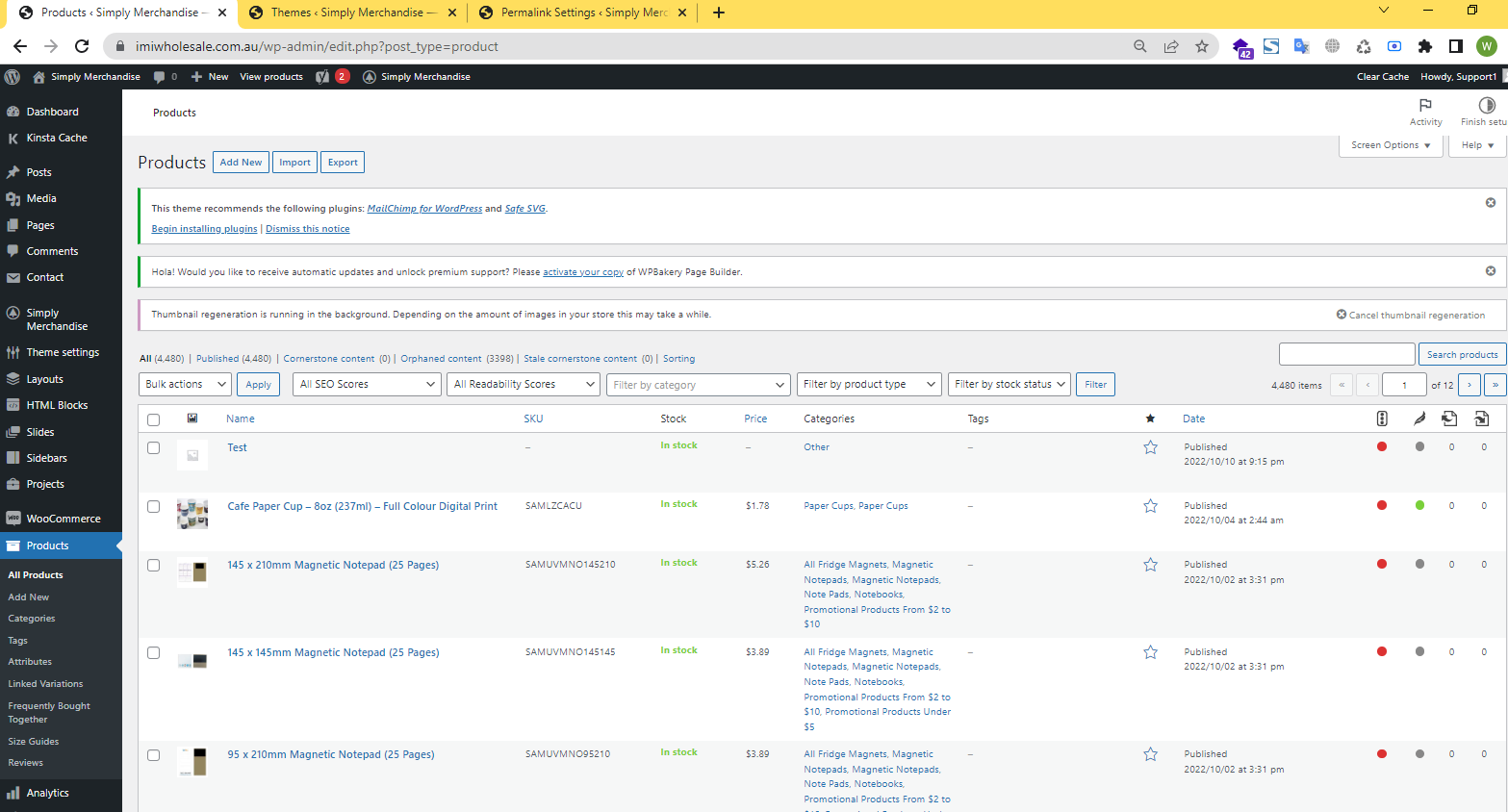Check the 95 x 210mm Magnetic Notepad row
This screenshot has height=812, width=1508.
point(153,755)
